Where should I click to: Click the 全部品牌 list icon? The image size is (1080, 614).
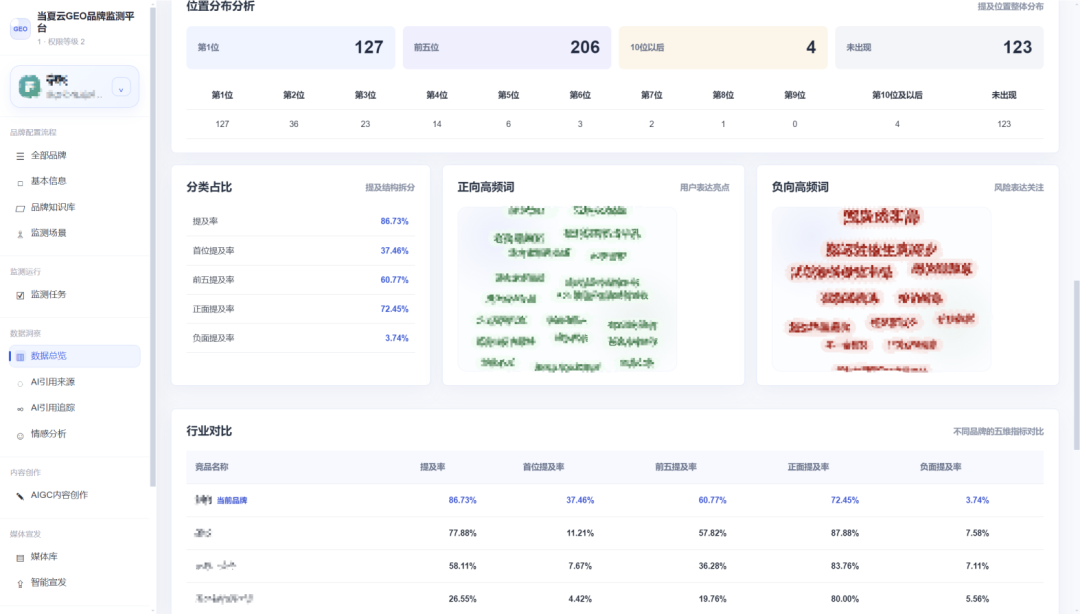(x=20, y=156)
